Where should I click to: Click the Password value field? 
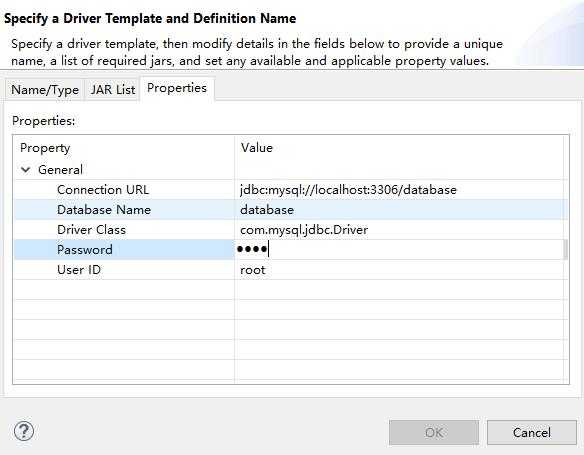tap(400, 249)
